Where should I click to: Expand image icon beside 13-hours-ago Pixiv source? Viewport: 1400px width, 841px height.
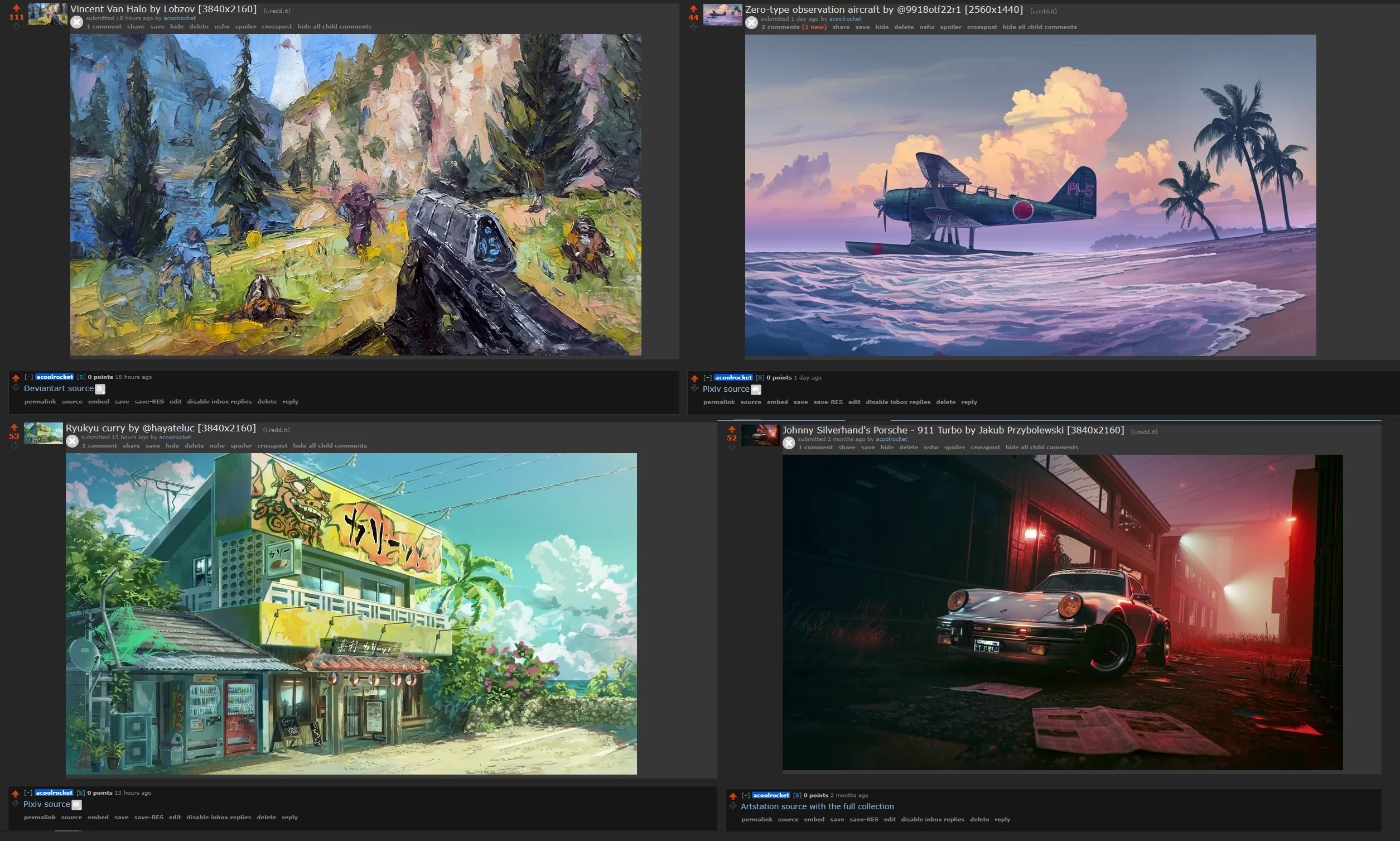coord(77,805)
